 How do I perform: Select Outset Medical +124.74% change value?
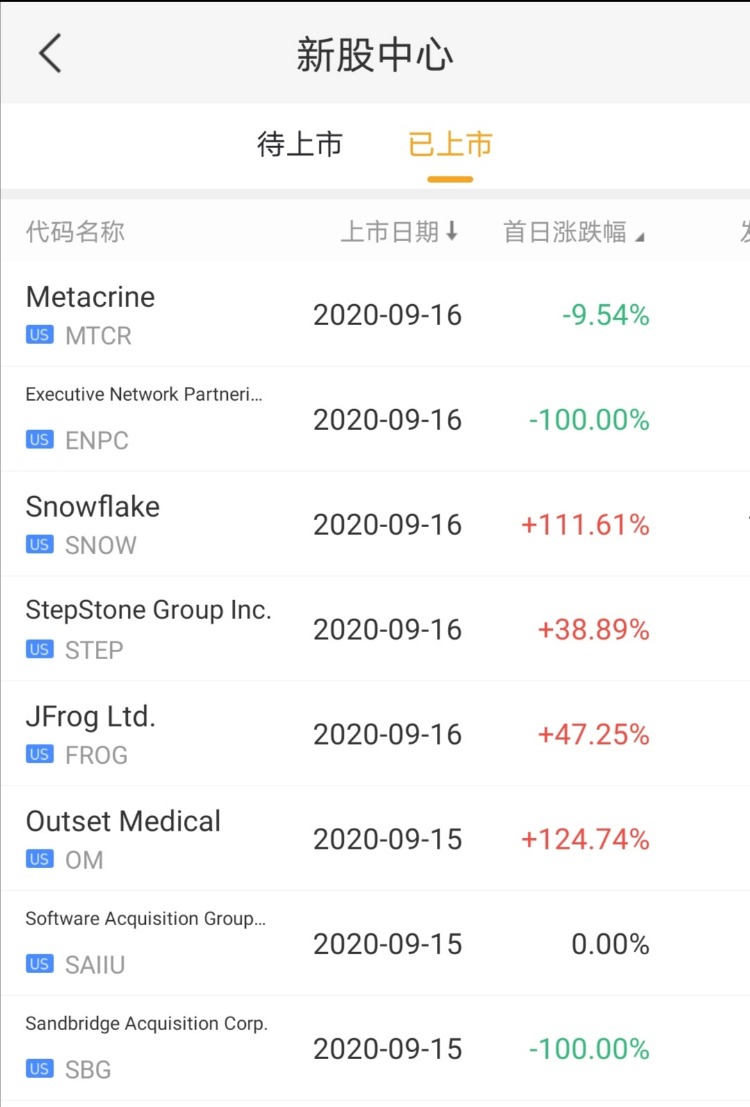tap(585, 839)
